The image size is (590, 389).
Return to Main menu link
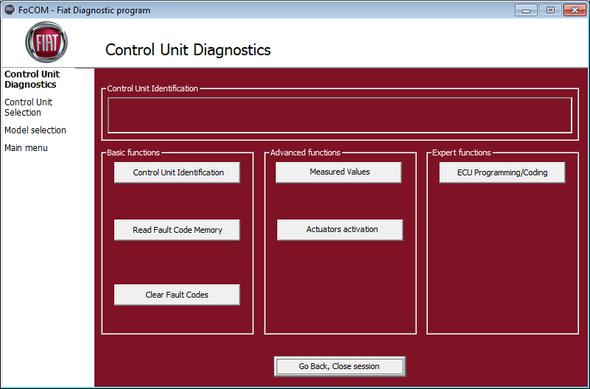26,148
